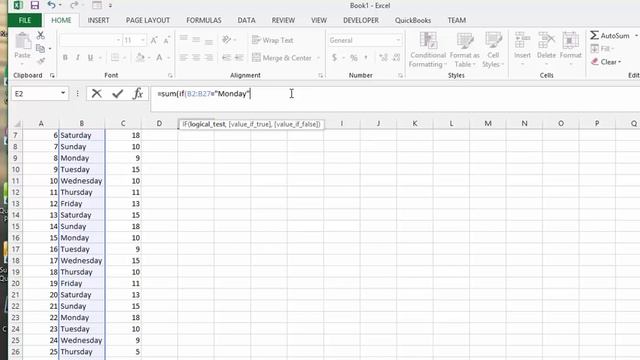The width and height of the screenshot is (640, 360).
Task: Click the Format Painter brush icon
Action: 40,62
